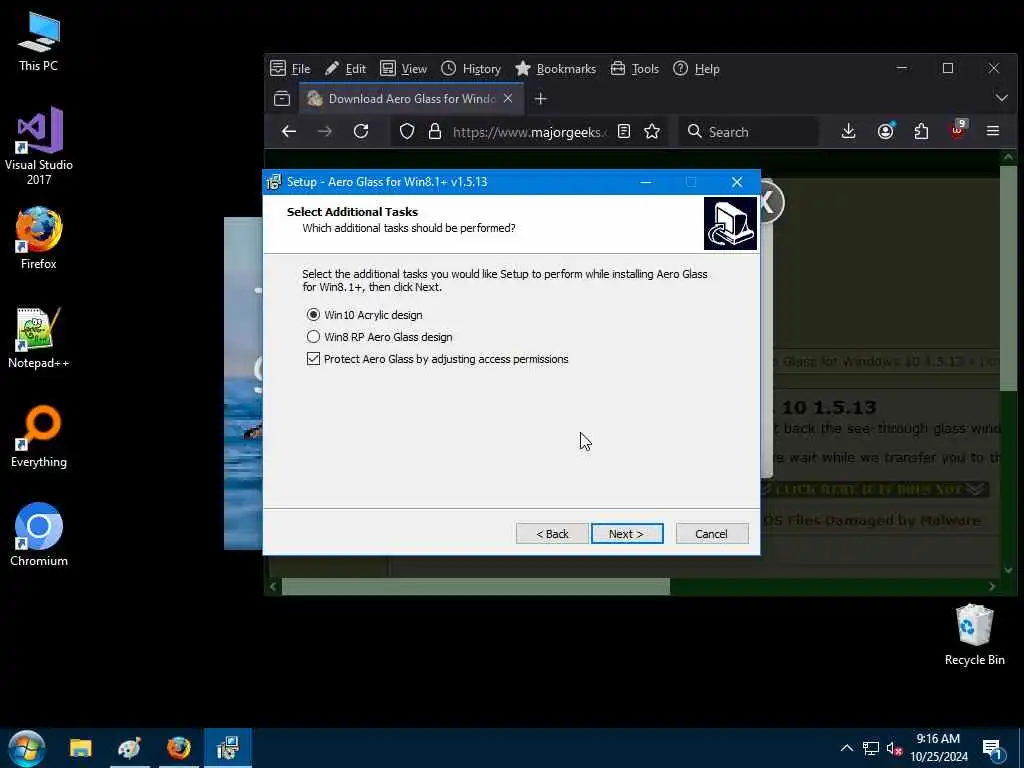This screenshot has height=768, width=1024.
Task: Open the Firefox File menu
Action: point(291,69)
